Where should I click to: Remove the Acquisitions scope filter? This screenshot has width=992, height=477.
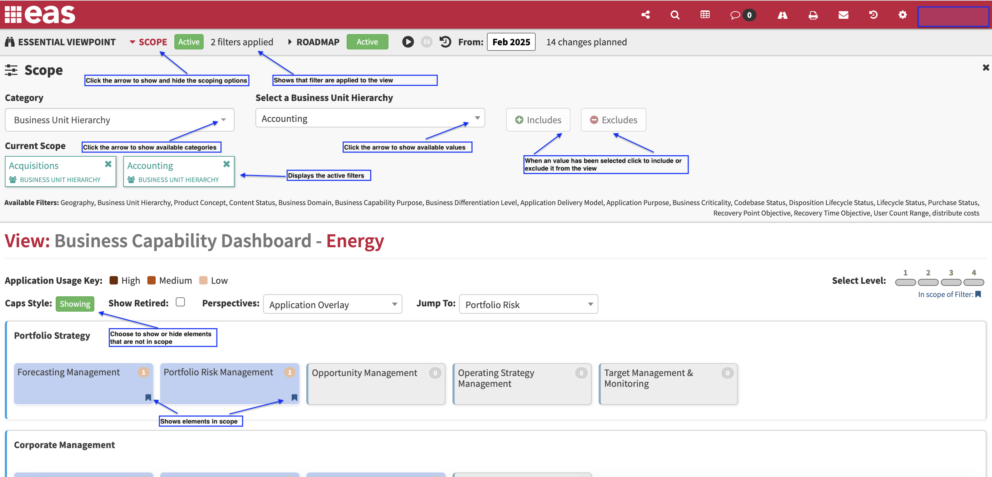pyautogui.click(x=108, y=164)
